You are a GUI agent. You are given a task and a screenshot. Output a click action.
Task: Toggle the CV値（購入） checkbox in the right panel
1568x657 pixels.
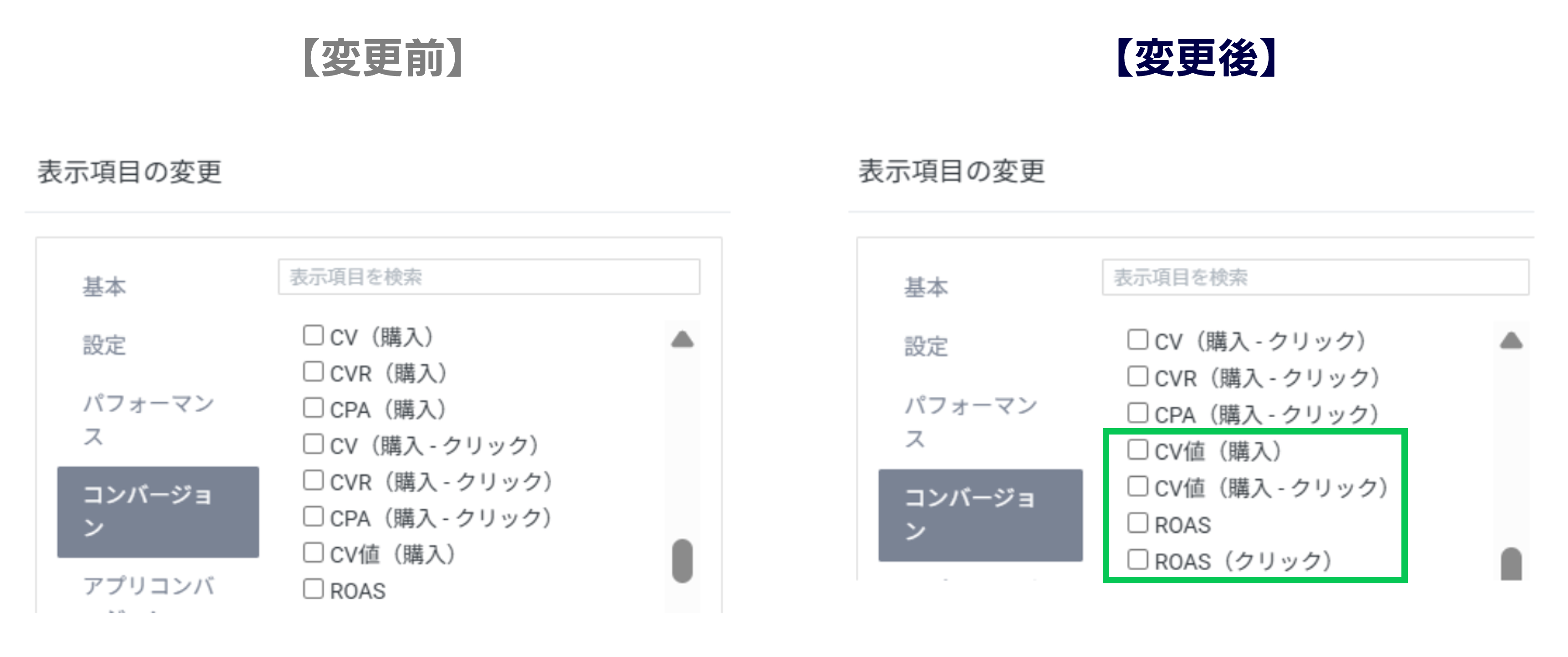coord(1137,450)
